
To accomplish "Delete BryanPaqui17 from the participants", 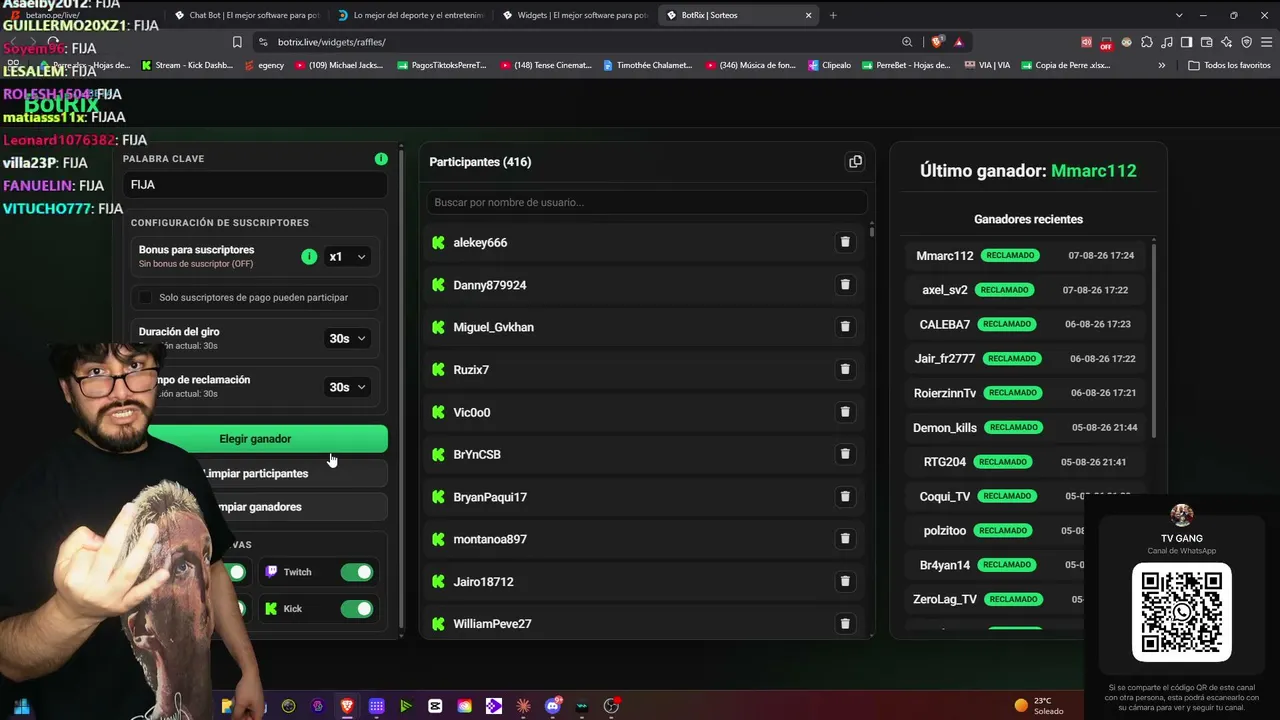I will point(845,497).
